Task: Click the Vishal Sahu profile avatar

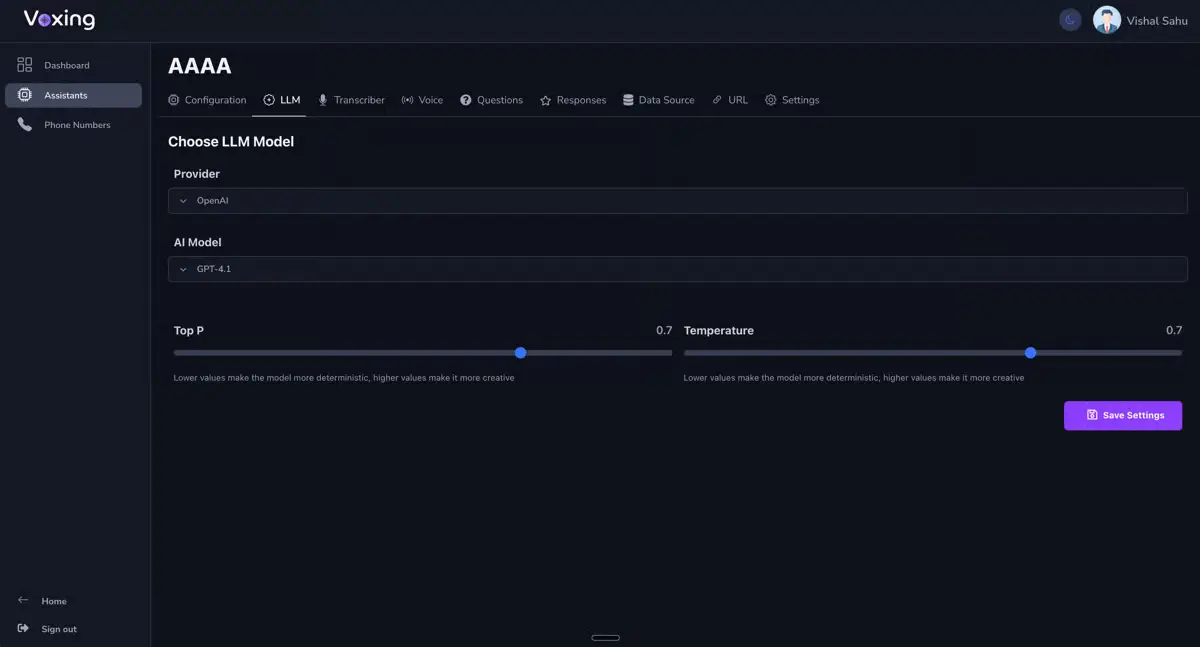Action: tap(1107, 19)
